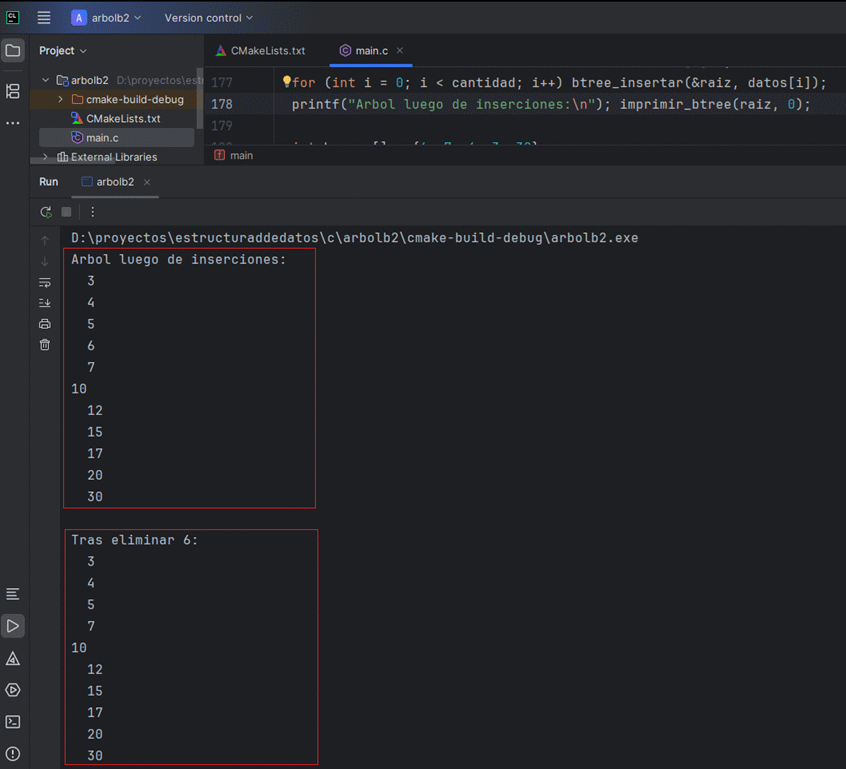Open the Structure tool window
Viewport: 846px width, 769px height.
pos(13,91)
